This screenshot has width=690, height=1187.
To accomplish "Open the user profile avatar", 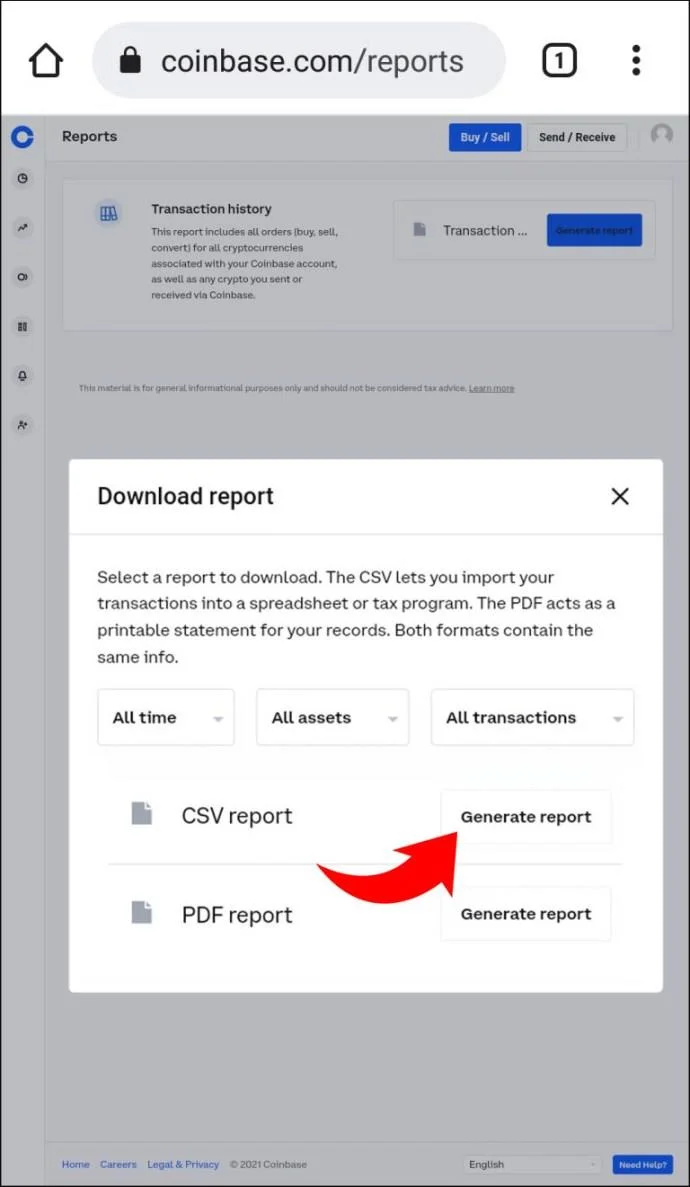I will 662,135.
